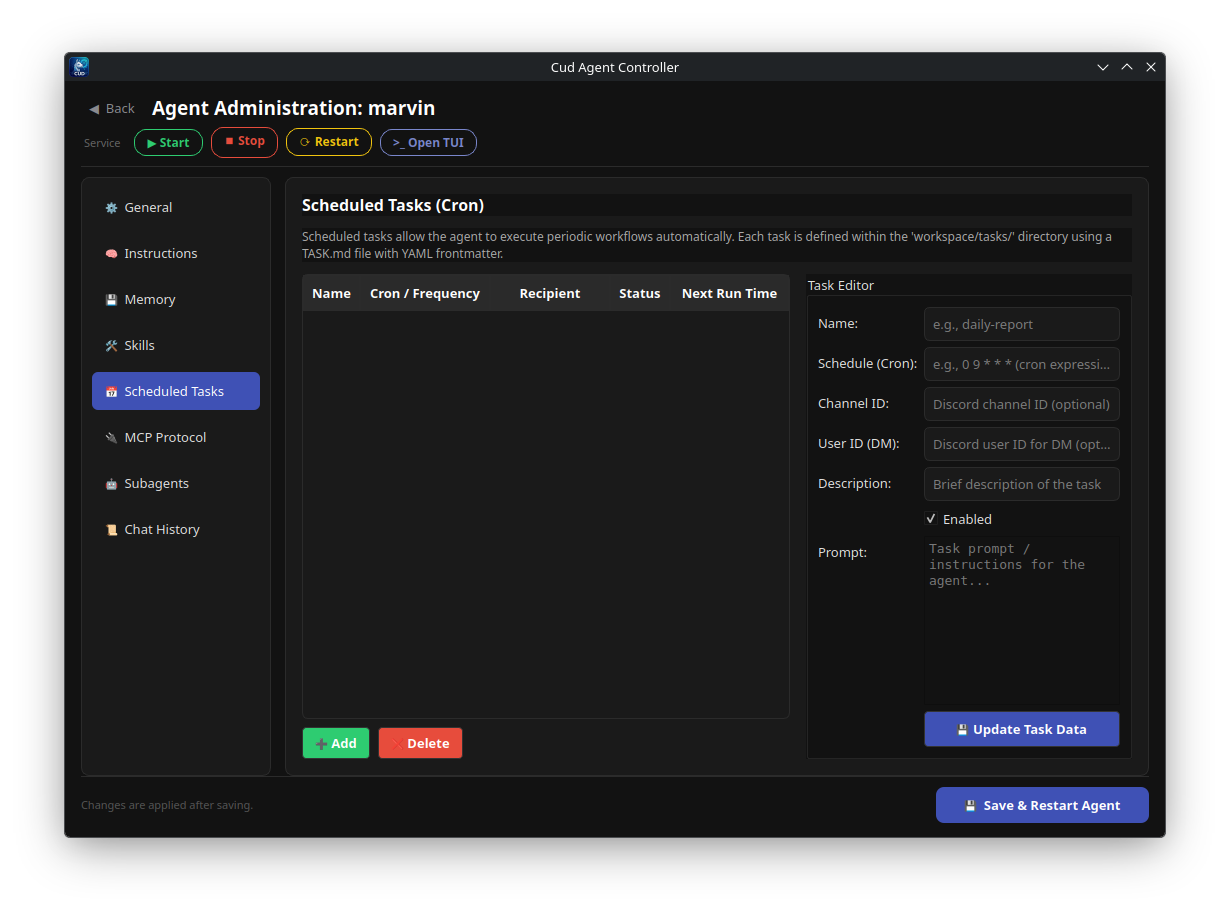Click the disk icon beside Memory

point(111,300)
